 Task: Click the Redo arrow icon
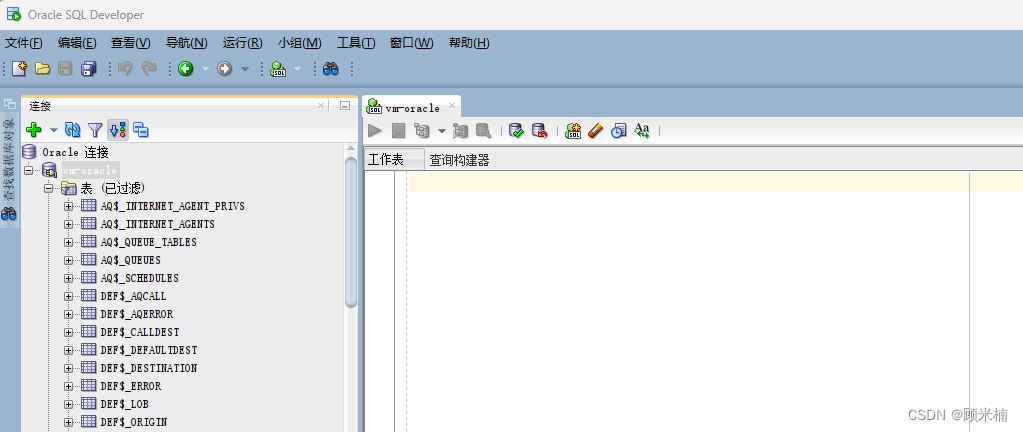coord(149,68)
